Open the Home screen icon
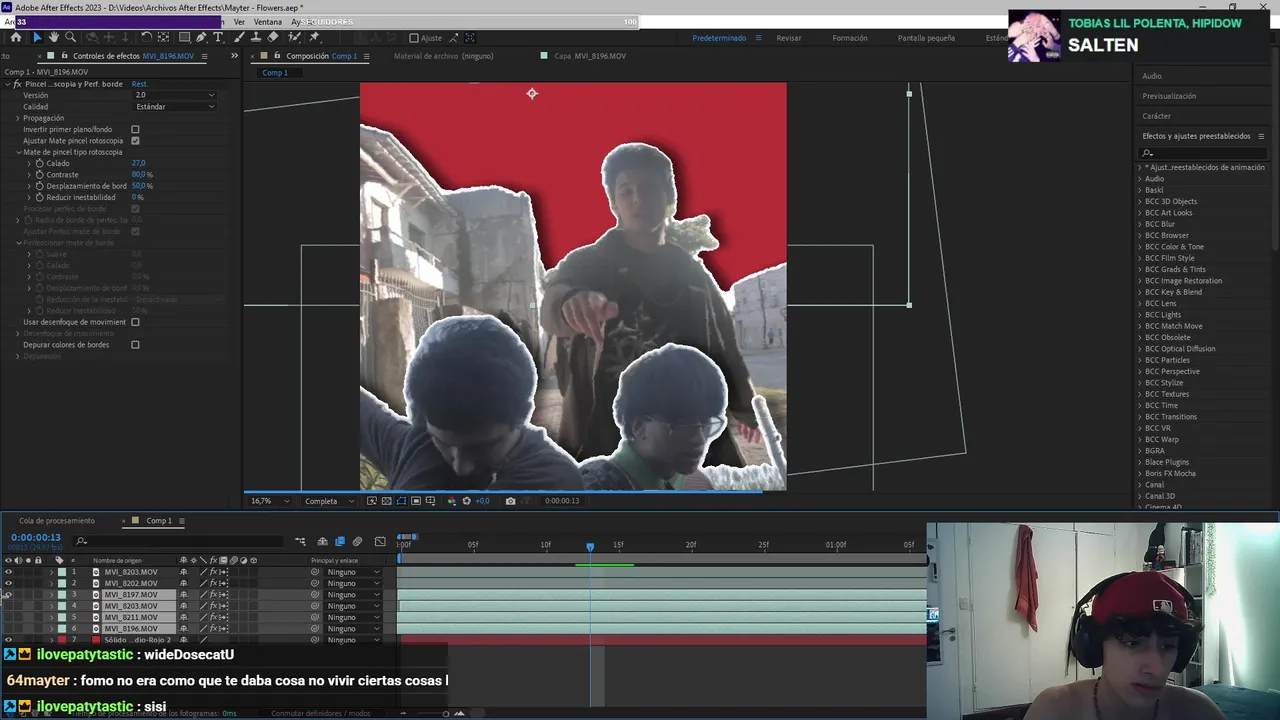The width and height of the screenshot is (1280, 720). click(x=15, y=37)
